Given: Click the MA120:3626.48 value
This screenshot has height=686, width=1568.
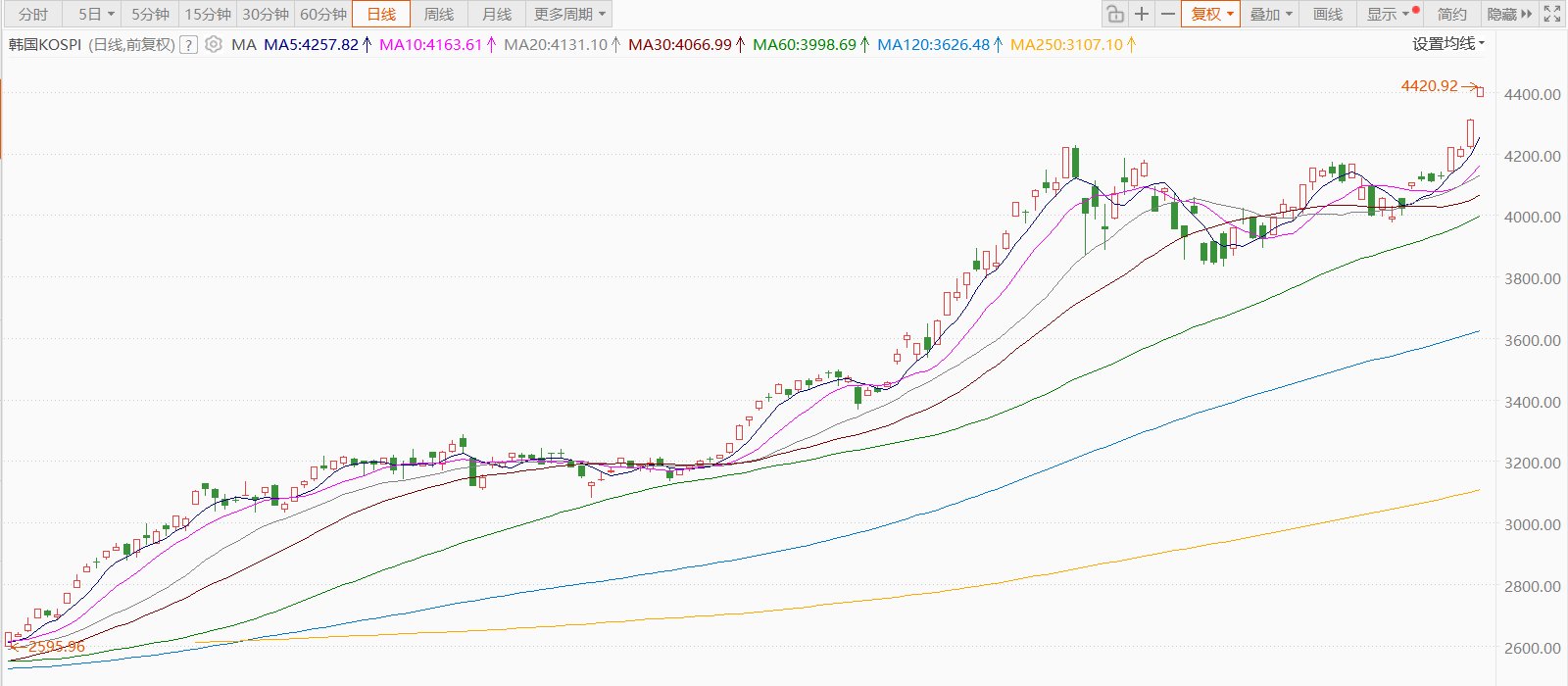Looking at the screenshot, I should tap(934, 44).
